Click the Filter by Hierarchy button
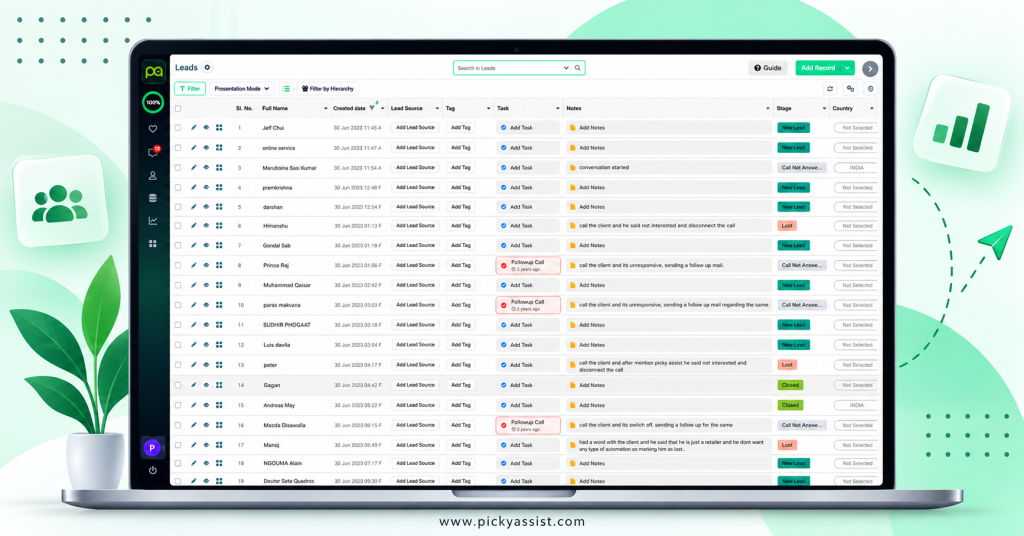Viewport: 1024px width, 536px height. 328,89
